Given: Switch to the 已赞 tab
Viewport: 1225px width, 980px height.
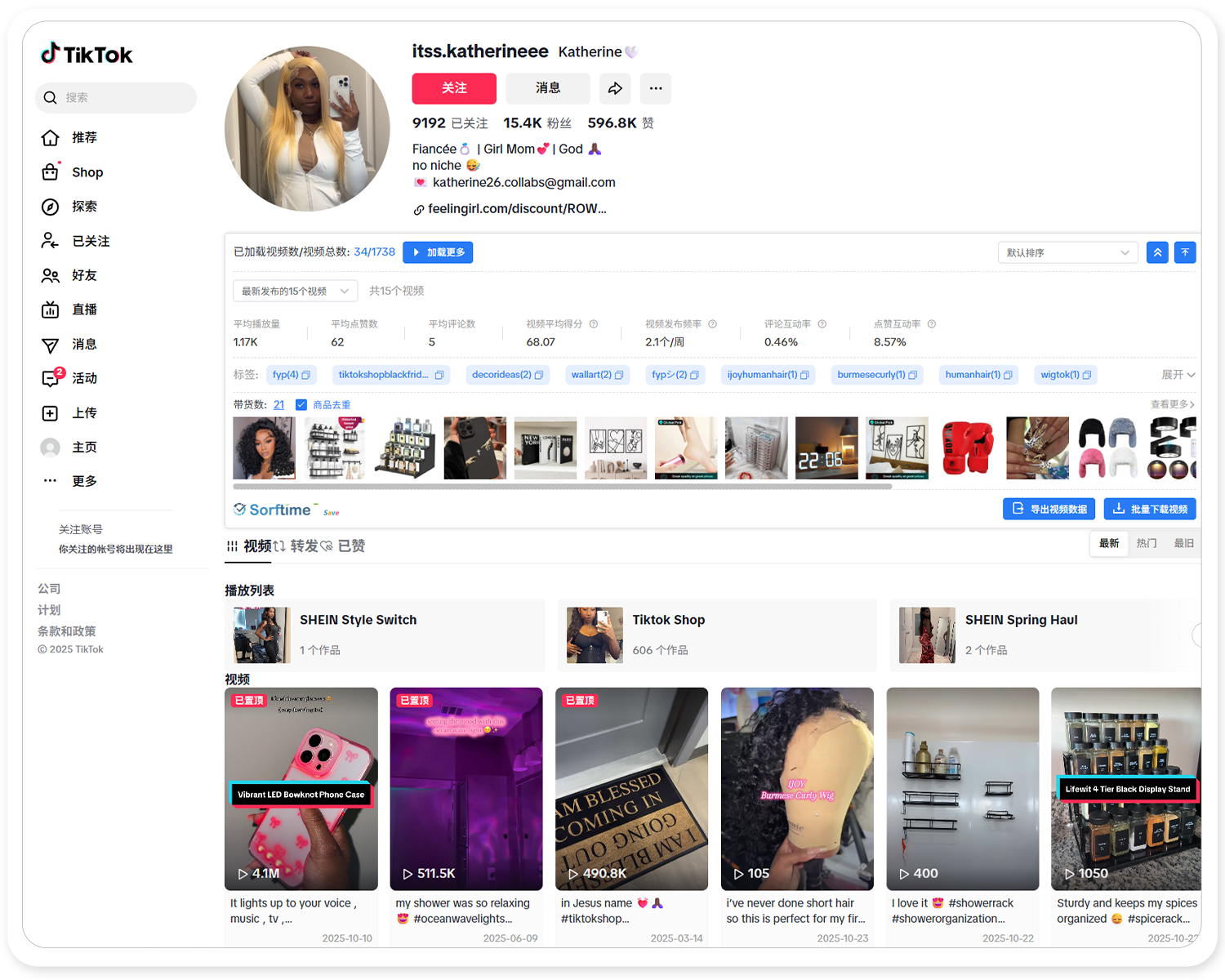Looking at the screenshot, I should pos(350,546).
